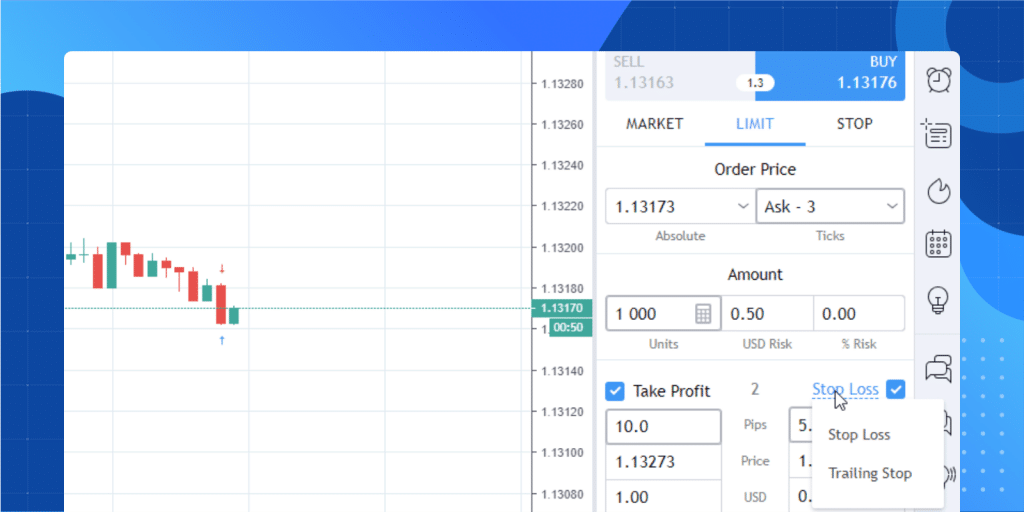This screenshot has width=1024, height=512.
Task: Click the 1.13080 price axis label
Action: pyautogui.click(x=562, y=494)
